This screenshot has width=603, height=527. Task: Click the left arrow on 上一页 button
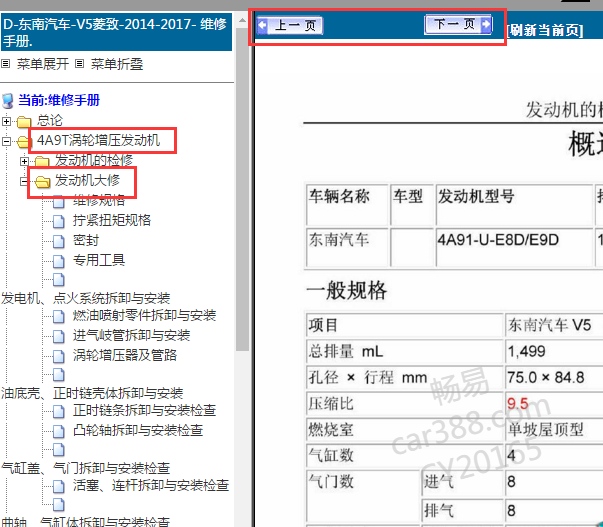(x=262, y=25)
